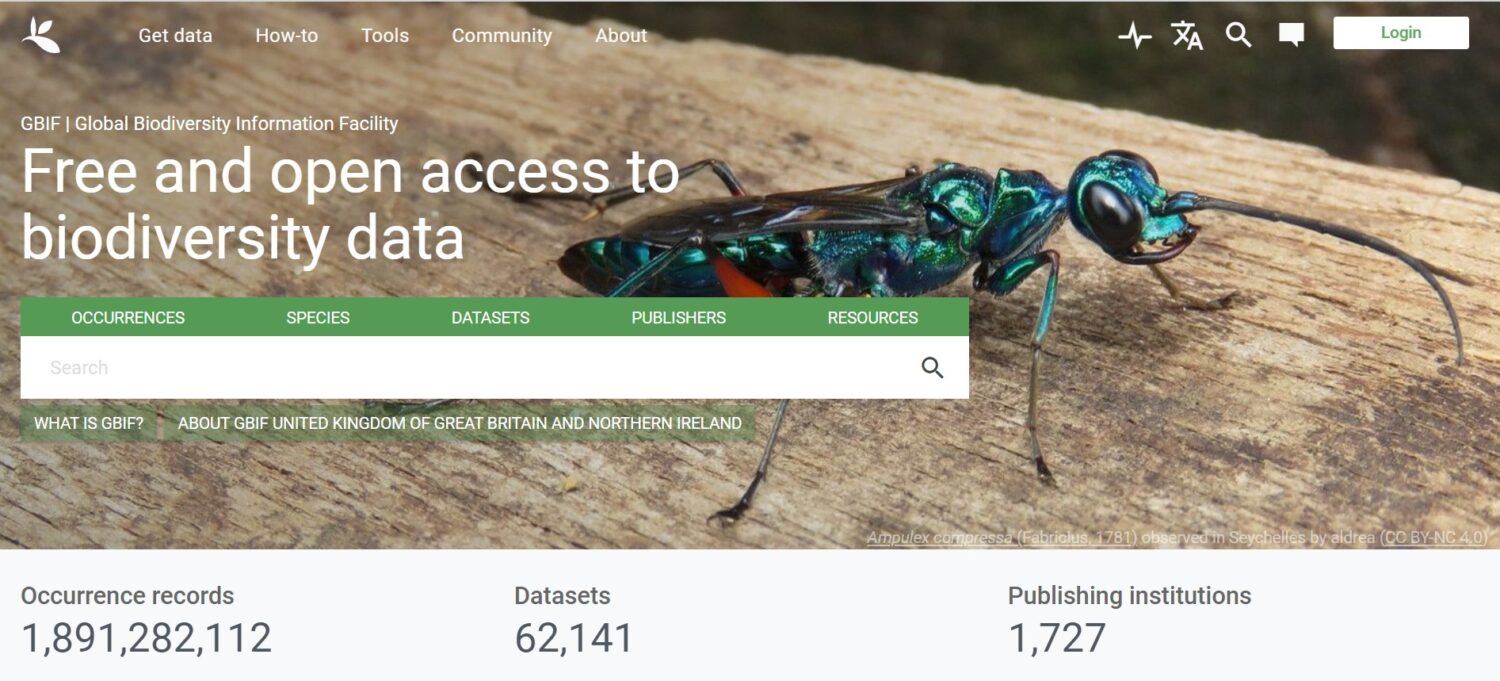The image size is (1500, 681).
Task: Open the language translation icon
Action: point(1187,35)
